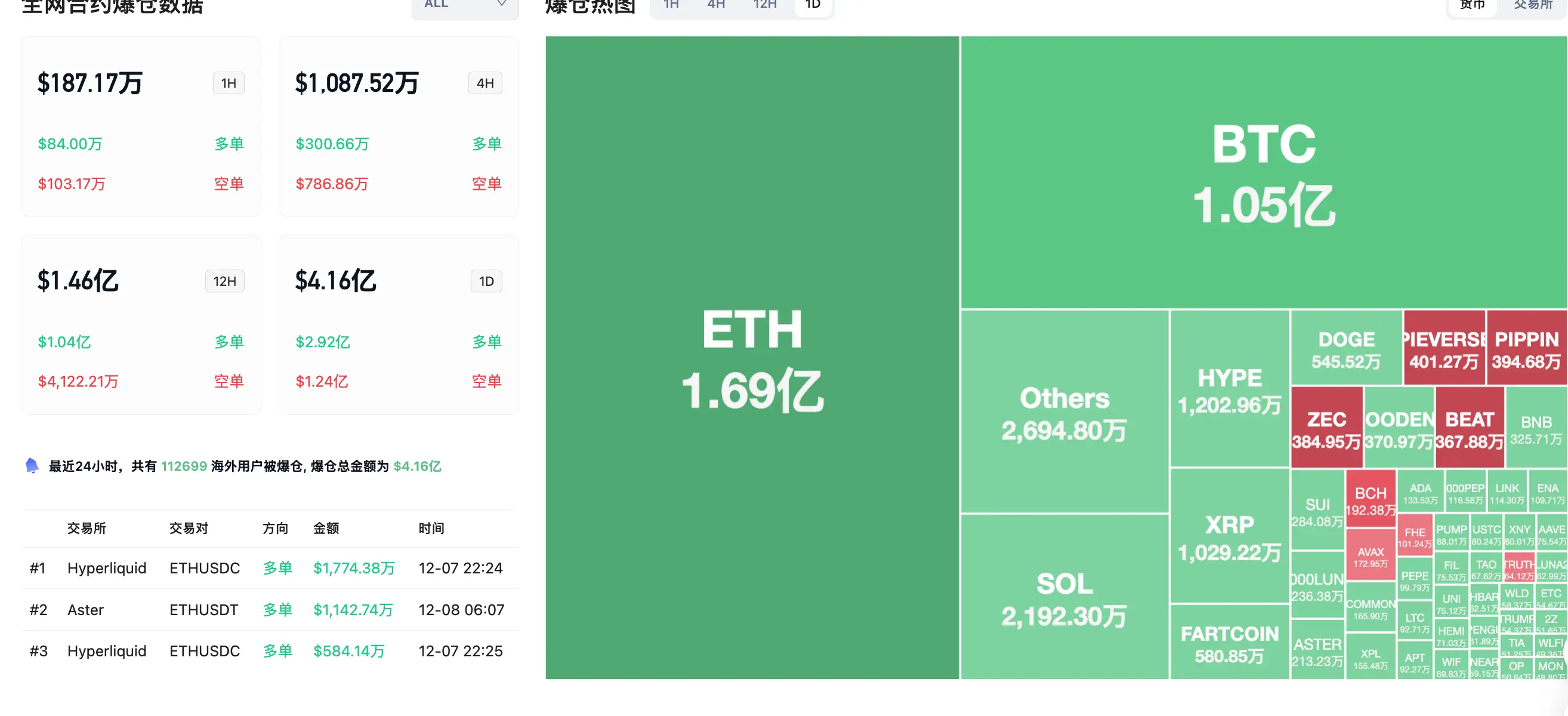The width and height of the screenshot is (1568, 716).
Task: Click the 12H badge on $1.46亿 card
Action: (224, 281)
